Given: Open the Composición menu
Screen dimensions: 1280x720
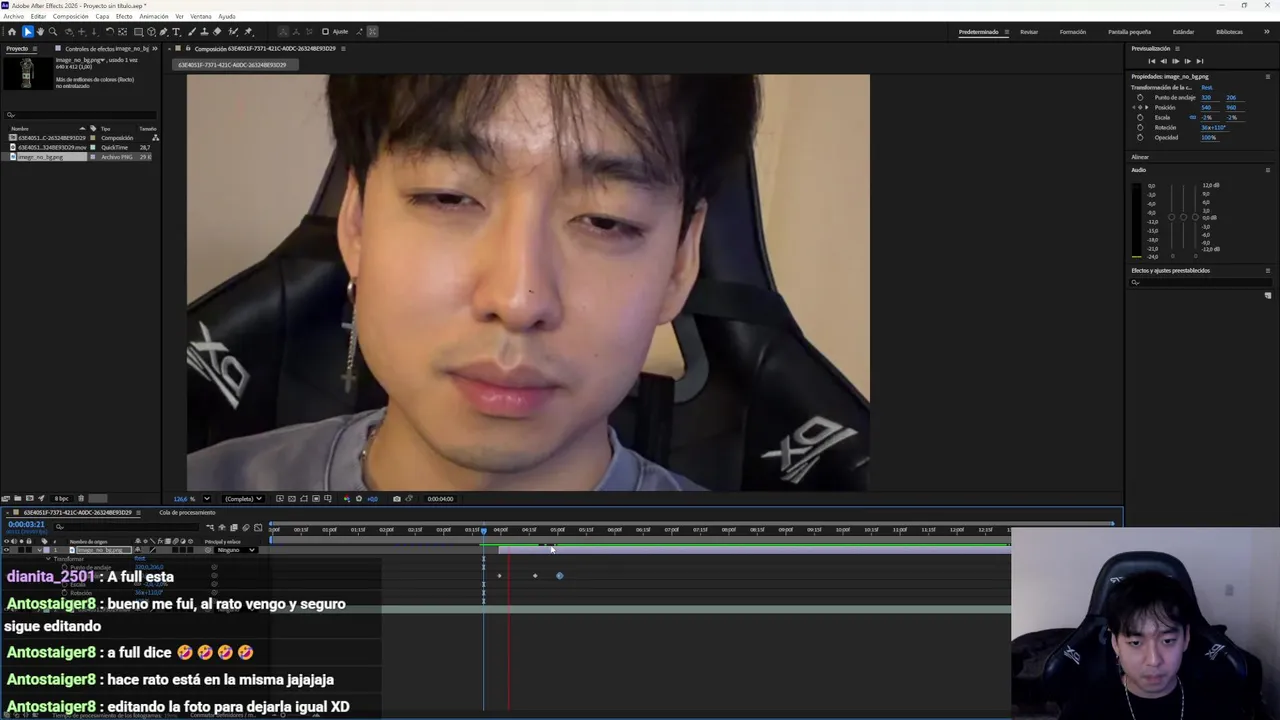Looking at the screenshot, I should click(x=70, y=16).
